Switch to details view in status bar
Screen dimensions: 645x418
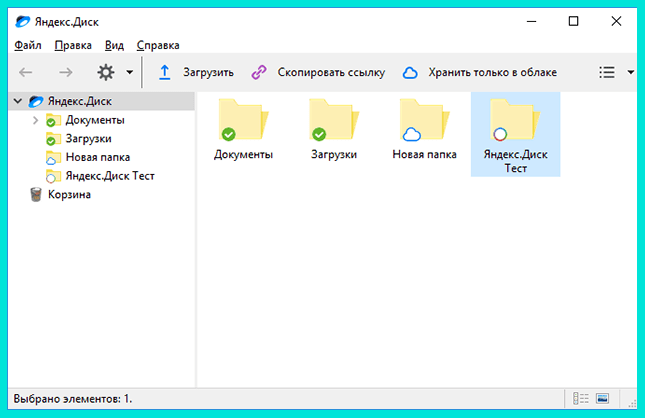tap(581, 398)
